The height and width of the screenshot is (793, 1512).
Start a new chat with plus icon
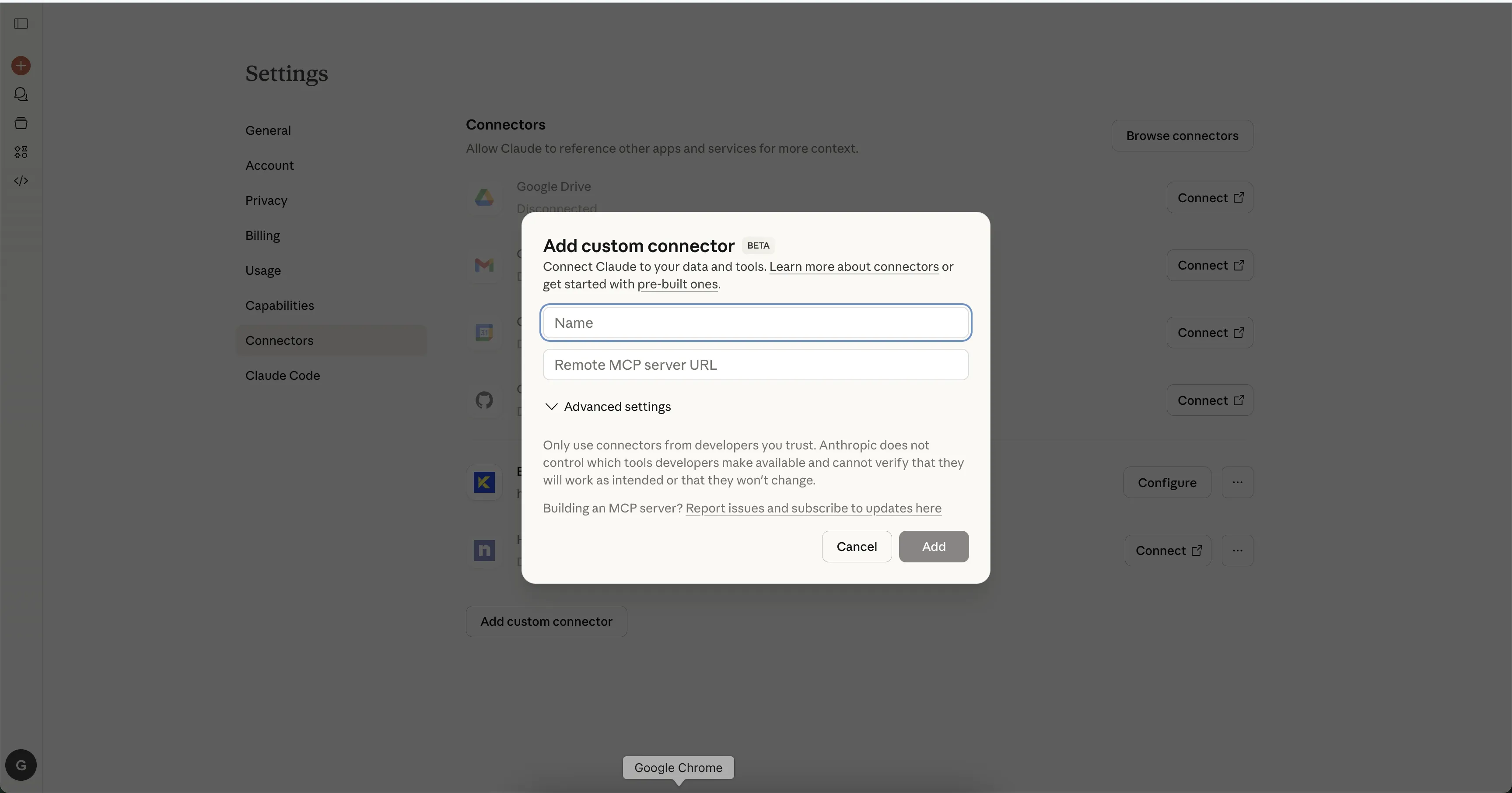[21, 66]
